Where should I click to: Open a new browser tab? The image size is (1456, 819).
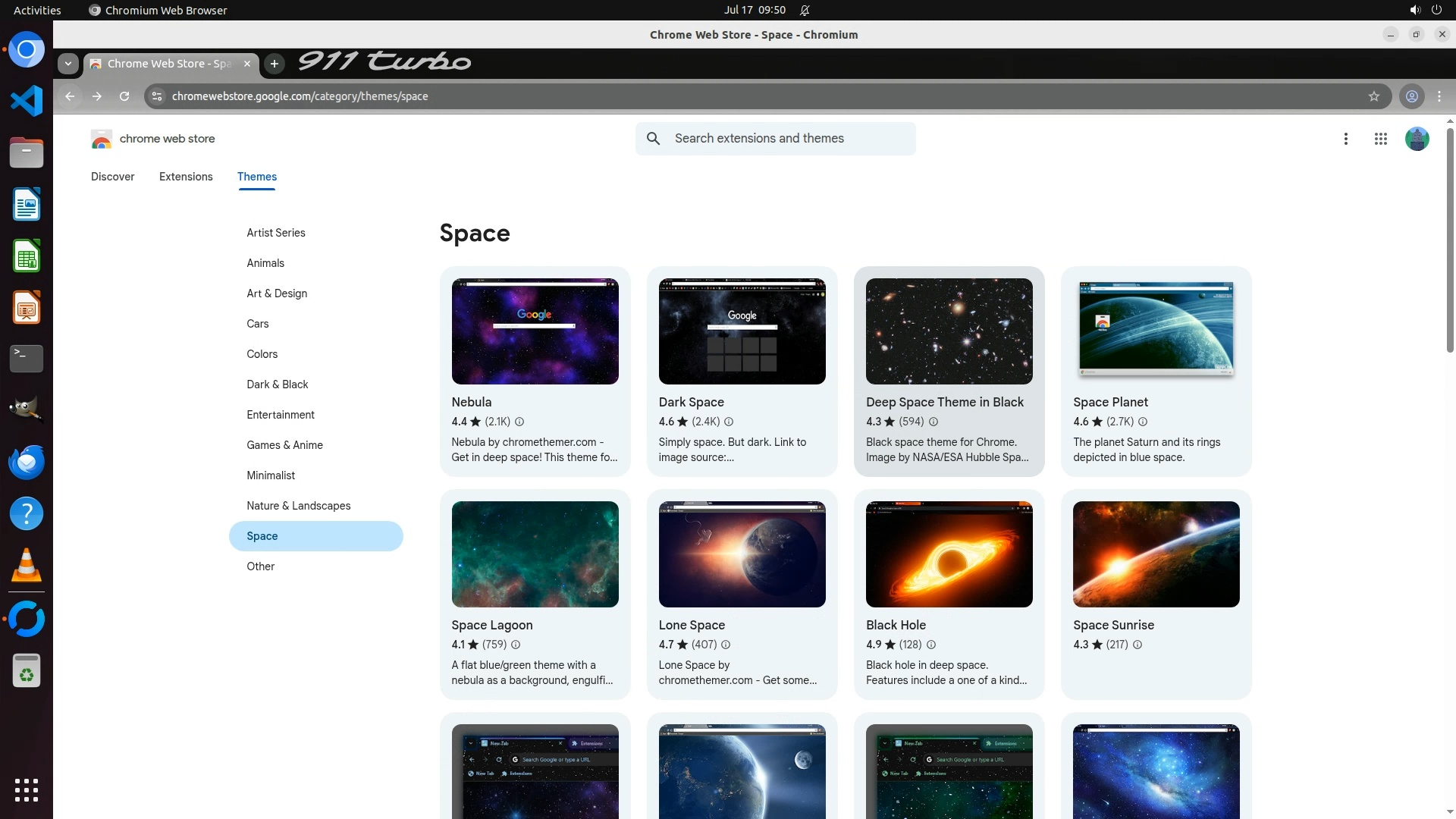point(275,64)
